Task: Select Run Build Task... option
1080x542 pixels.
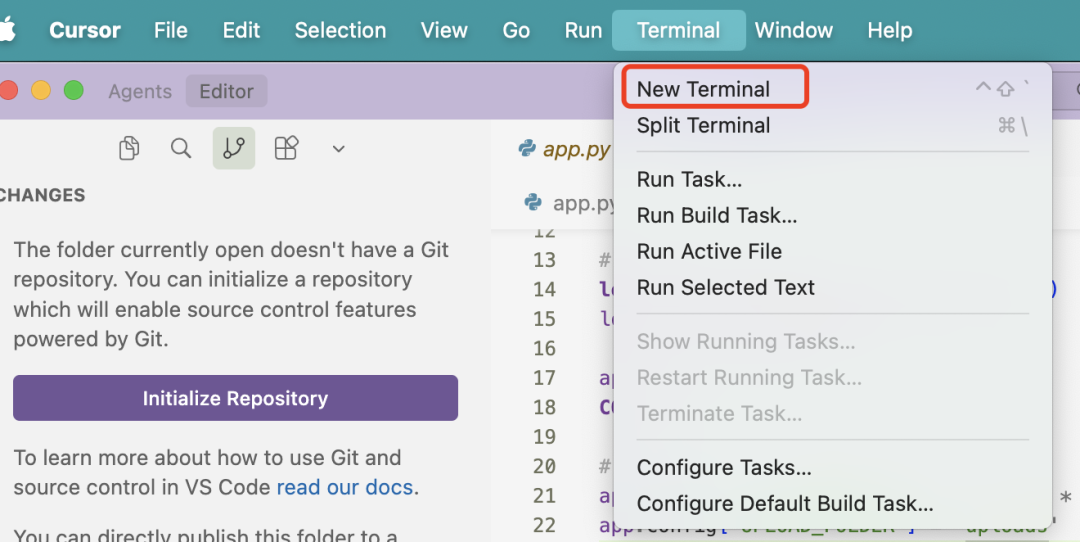Action: point(716,215)
